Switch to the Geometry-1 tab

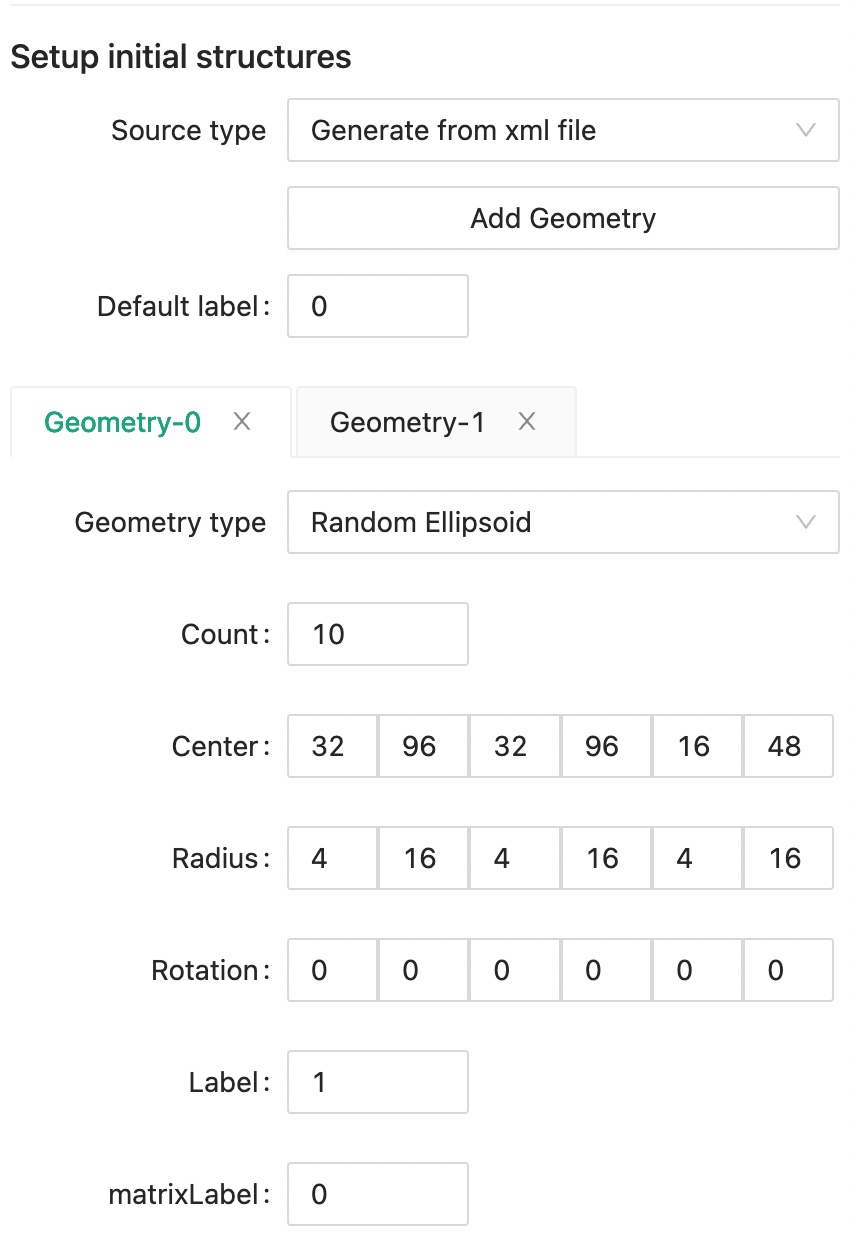[x=407, y=422]
